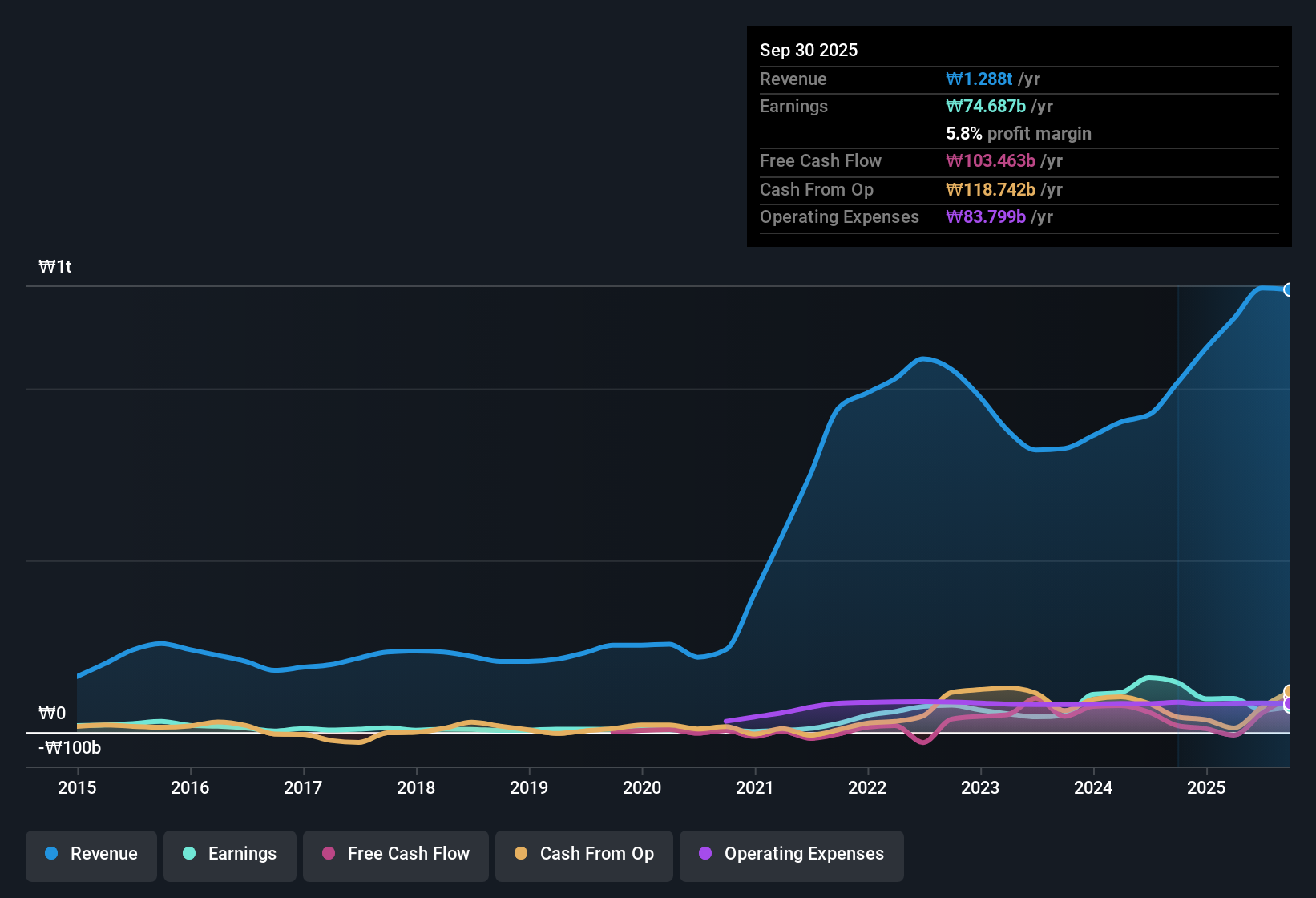The height and width of the screenshot is (898, 1316).
Task: Click the Sep 30 2025 tooltip header
Action: 809,50
